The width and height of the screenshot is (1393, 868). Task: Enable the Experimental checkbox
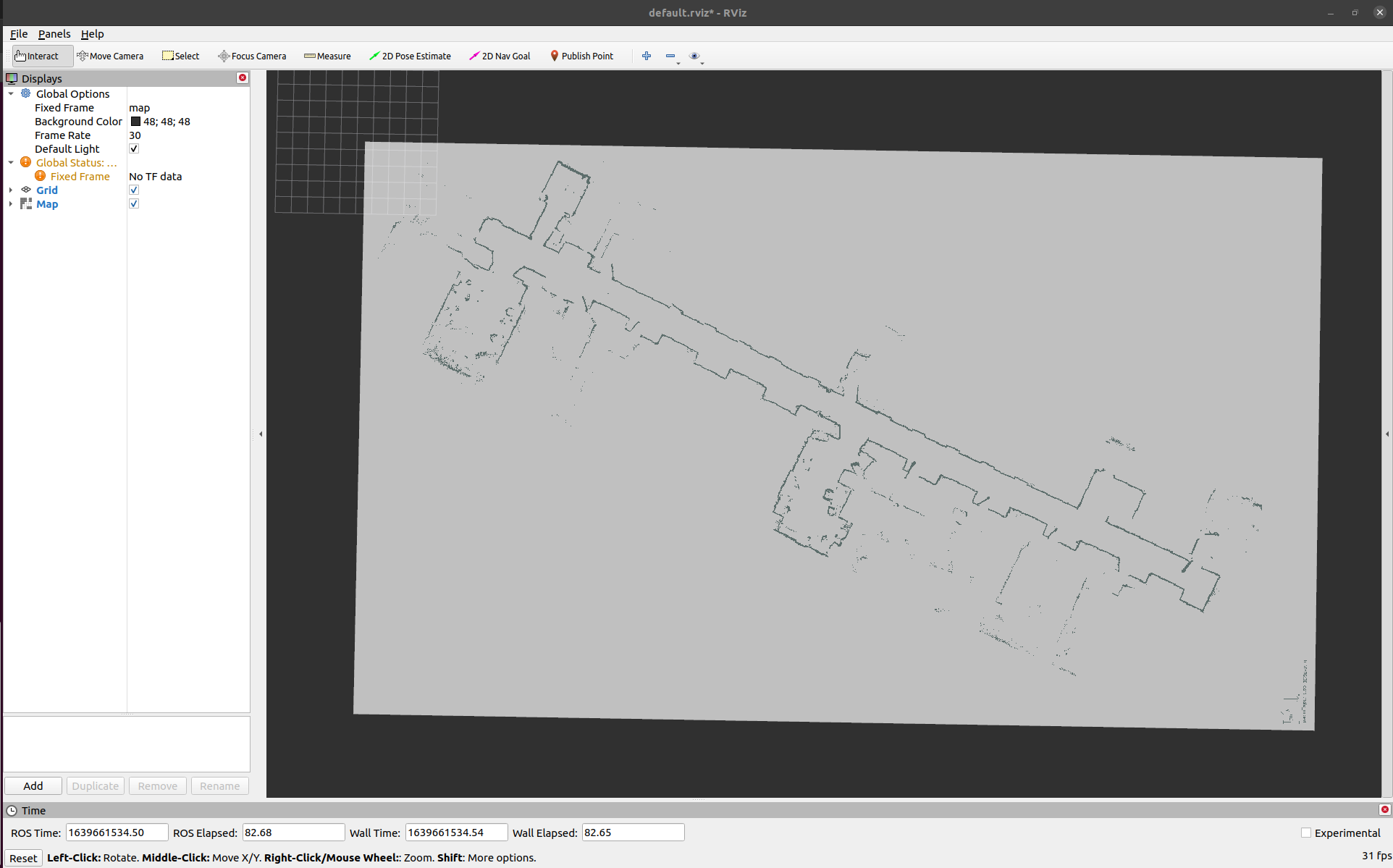pos(1306,833)
